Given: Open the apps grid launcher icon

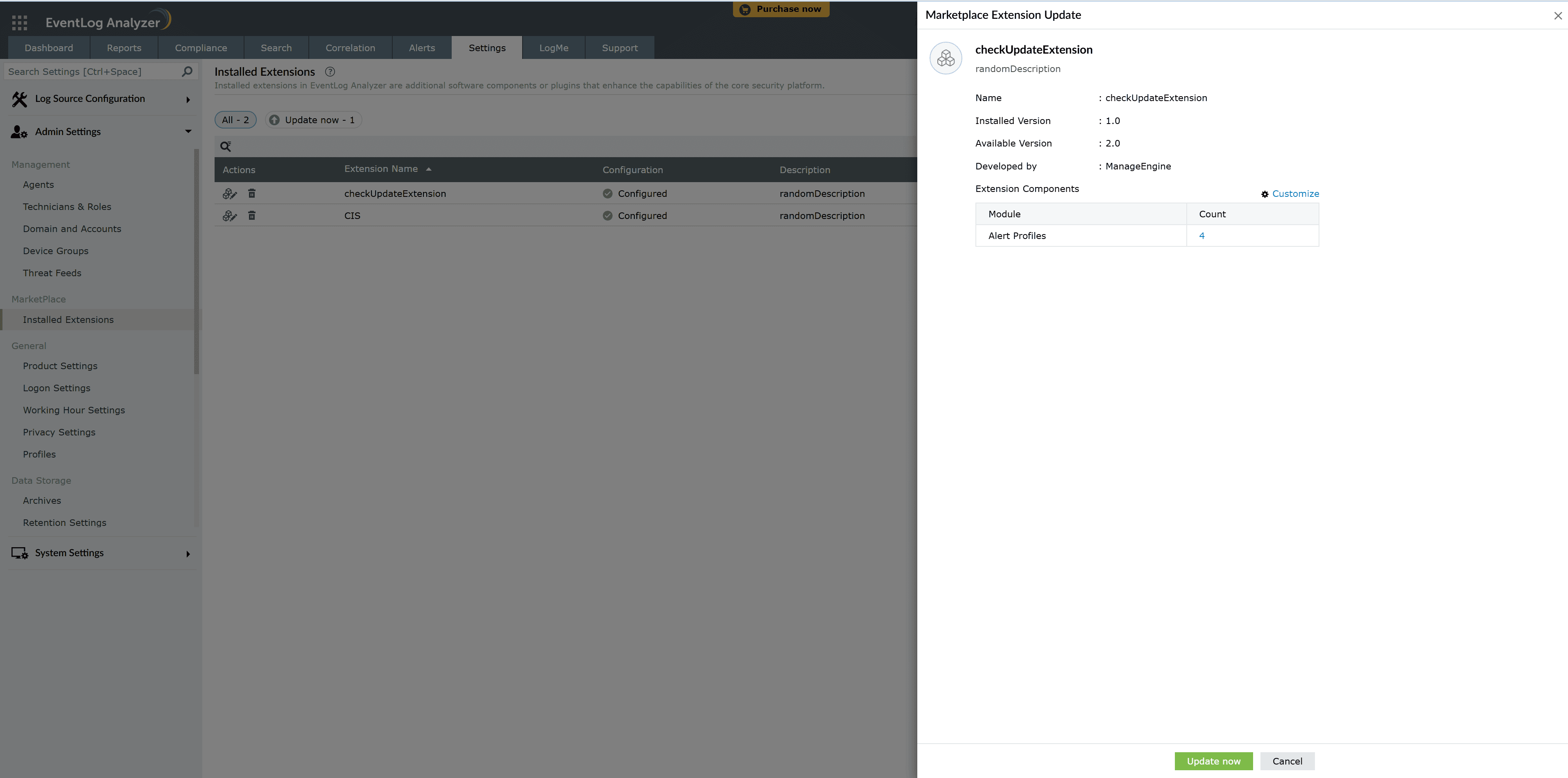Looking at the screenshot, I should (x=20, y=23).
